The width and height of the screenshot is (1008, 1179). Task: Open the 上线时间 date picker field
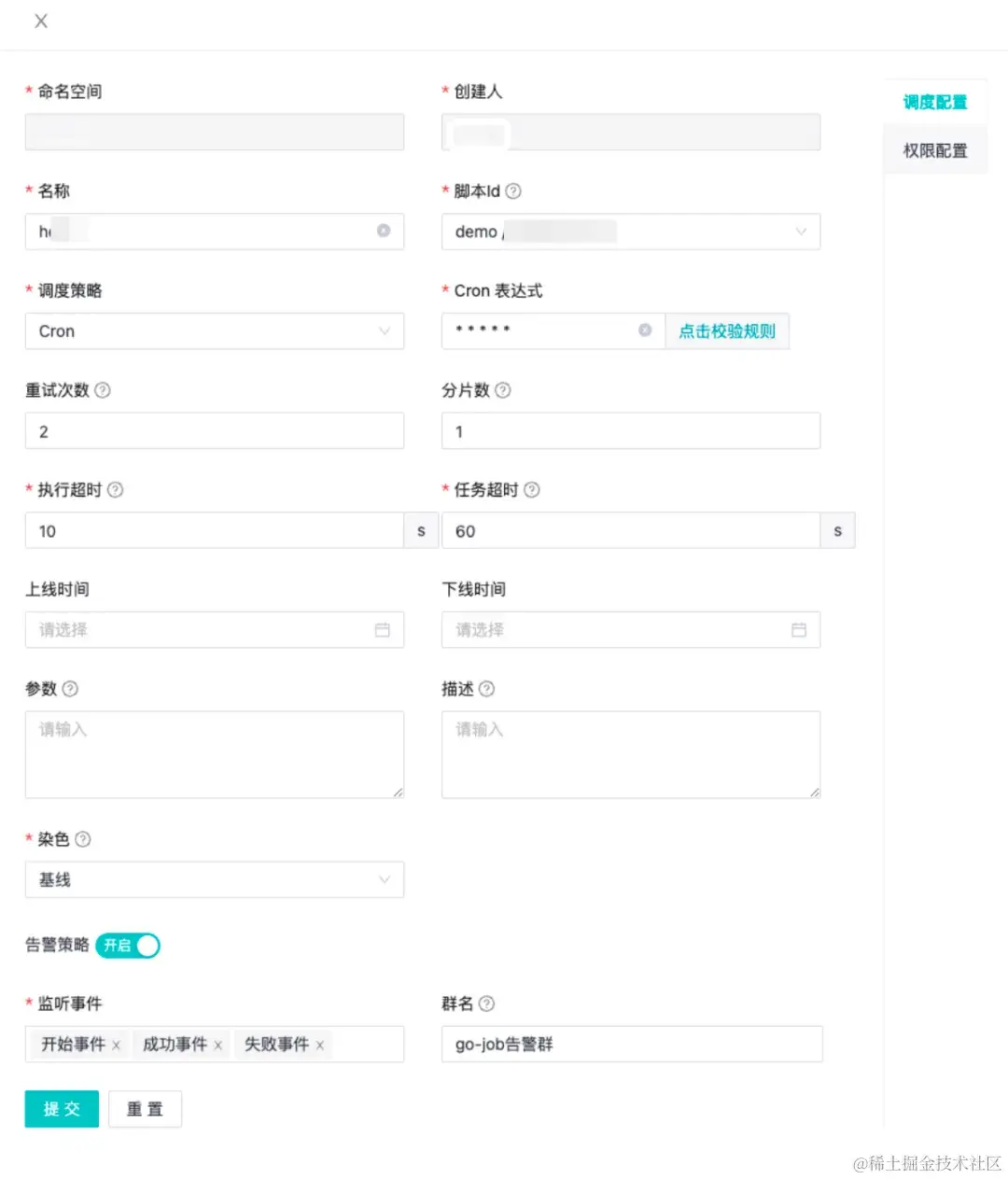tap(215, 630)
